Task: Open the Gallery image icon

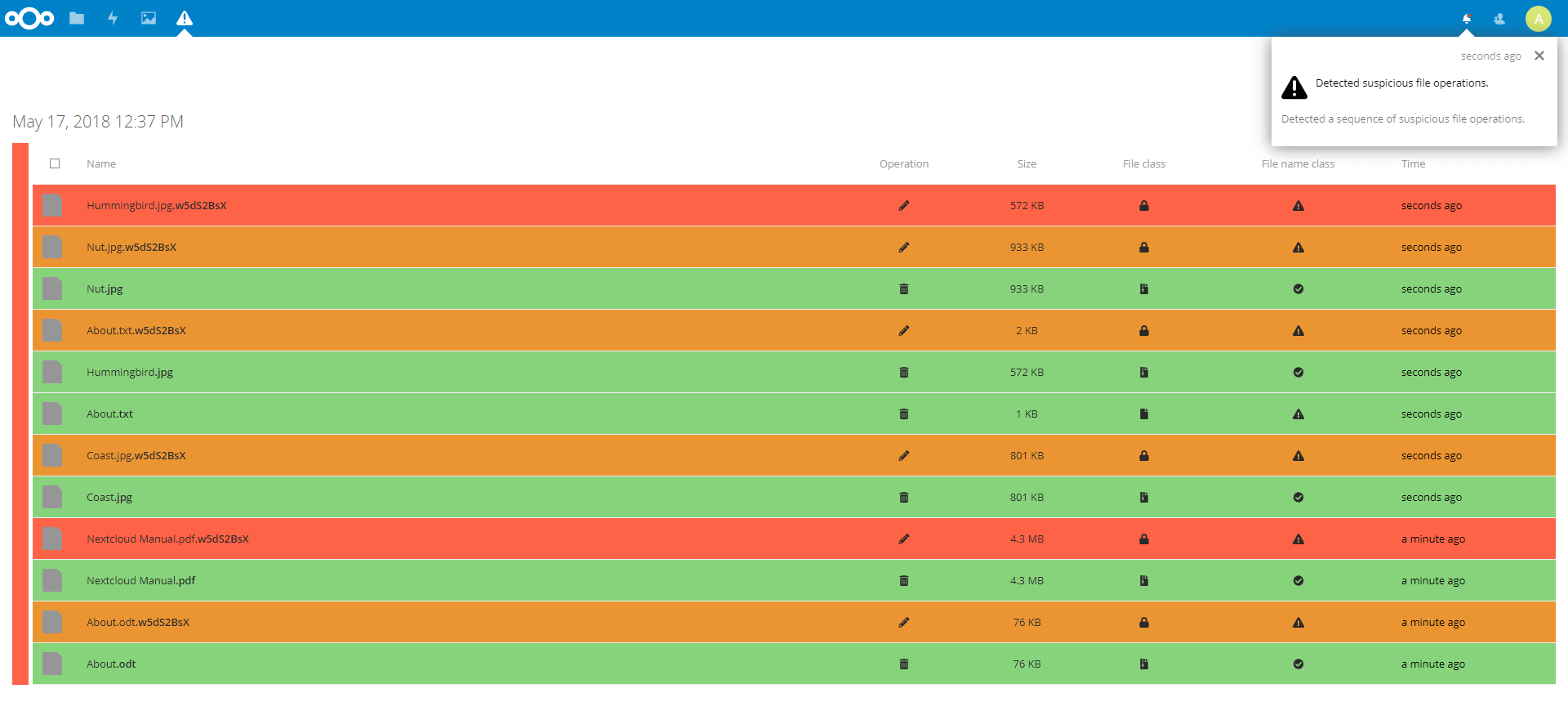Action: click(x=149, y=18)
